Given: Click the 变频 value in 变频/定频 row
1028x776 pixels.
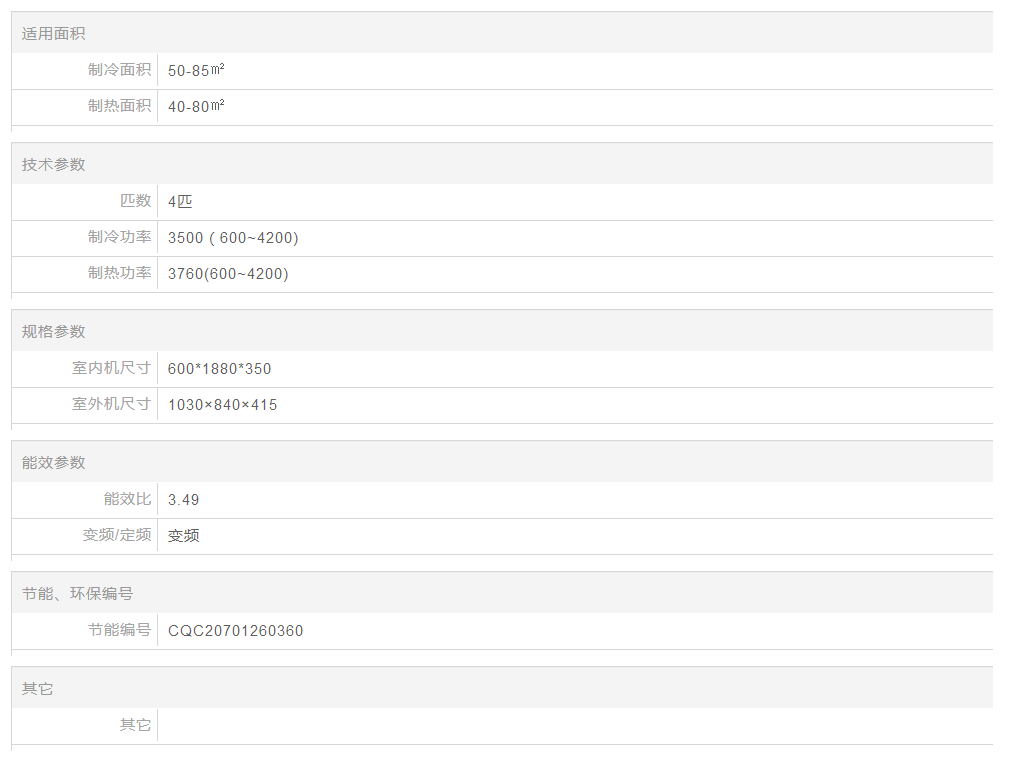Looking at the screenshot, I should coord(184,536).
